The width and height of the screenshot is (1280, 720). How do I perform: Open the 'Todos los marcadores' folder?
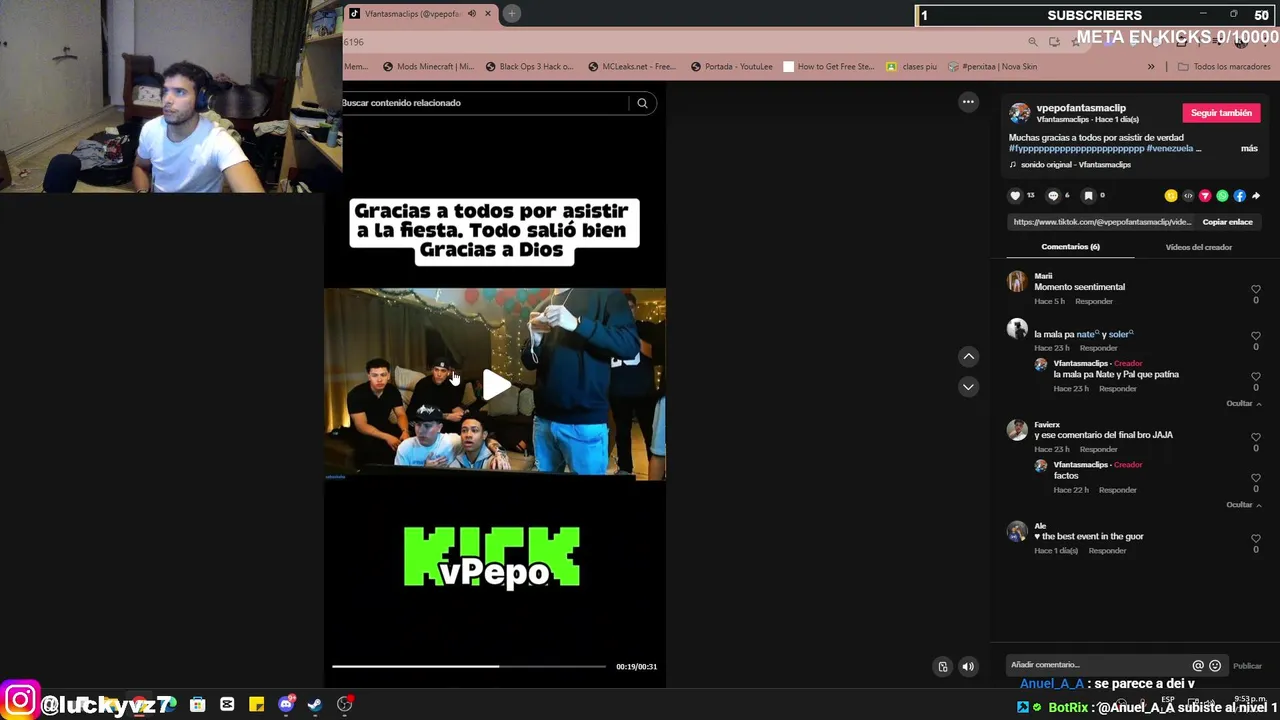(x=1224, y=67)
